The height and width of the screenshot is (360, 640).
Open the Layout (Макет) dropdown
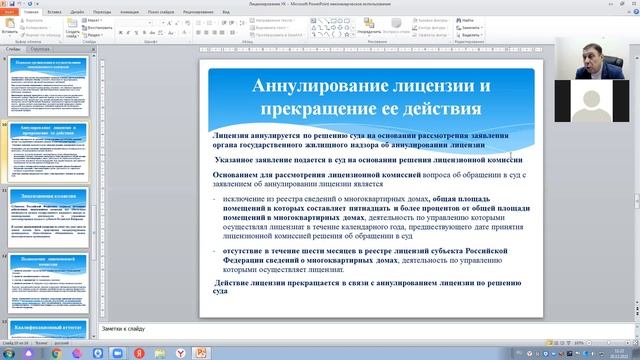[x=92, y=20]
